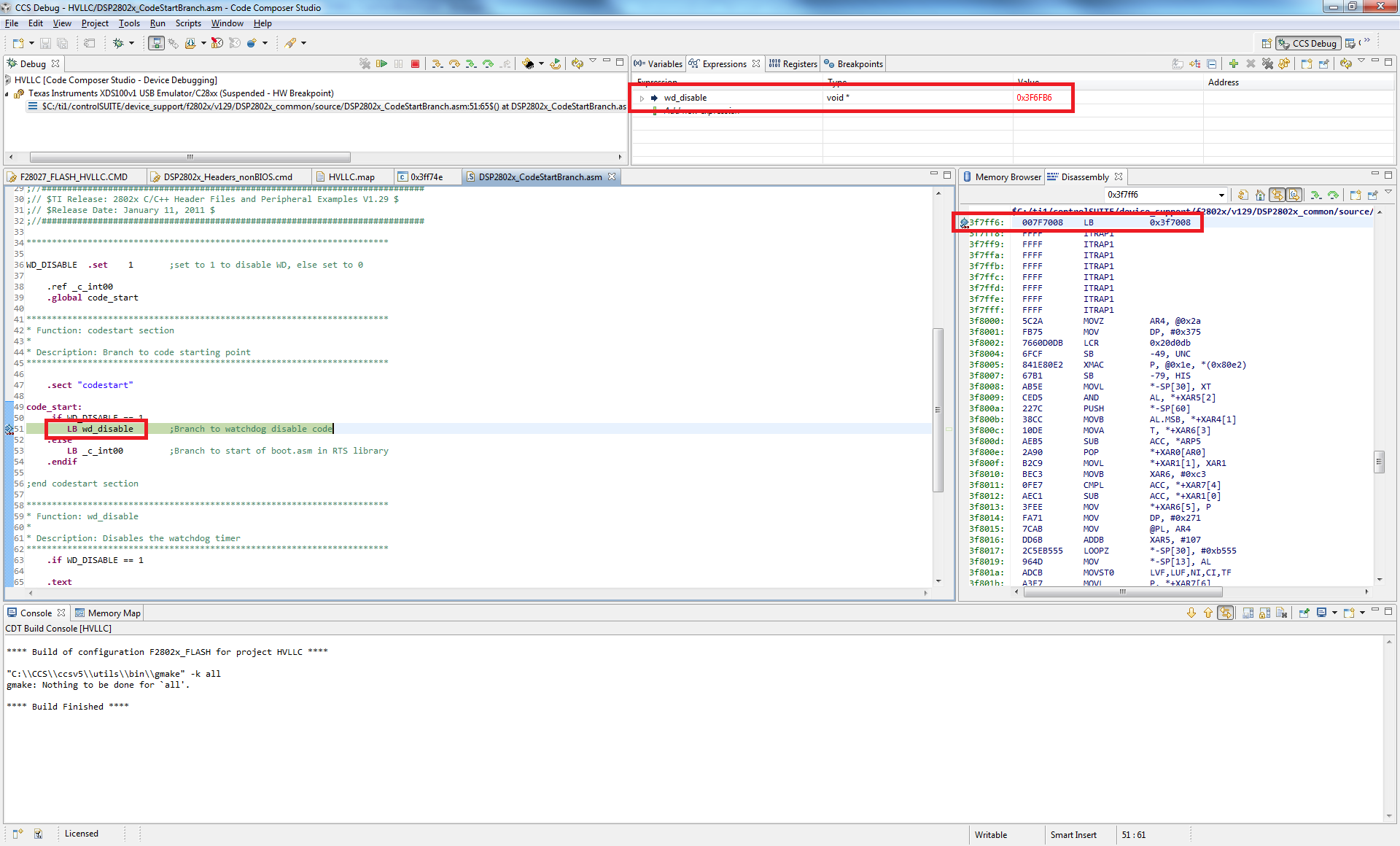Expand the wd_disable expression row
Viewport: 1400px width, 846px height.
(642, 98)
